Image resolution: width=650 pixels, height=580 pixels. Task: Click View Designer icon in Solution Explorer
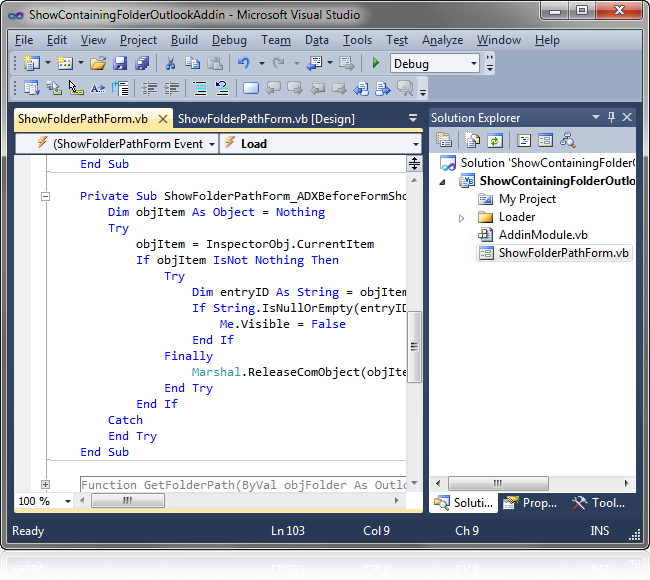pos(545,141)
